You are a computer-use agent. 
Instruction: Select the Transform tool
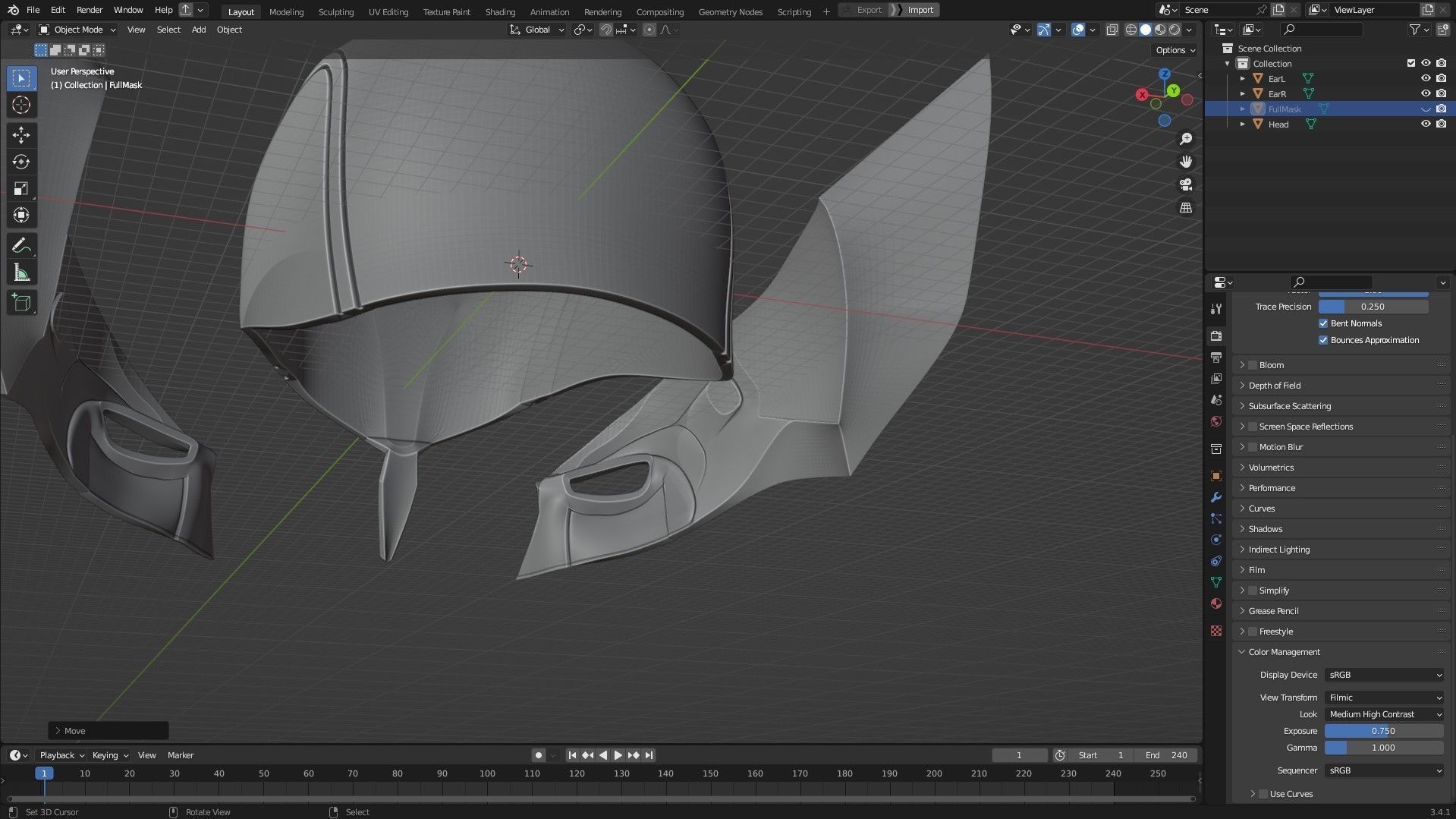click(21, 215)
